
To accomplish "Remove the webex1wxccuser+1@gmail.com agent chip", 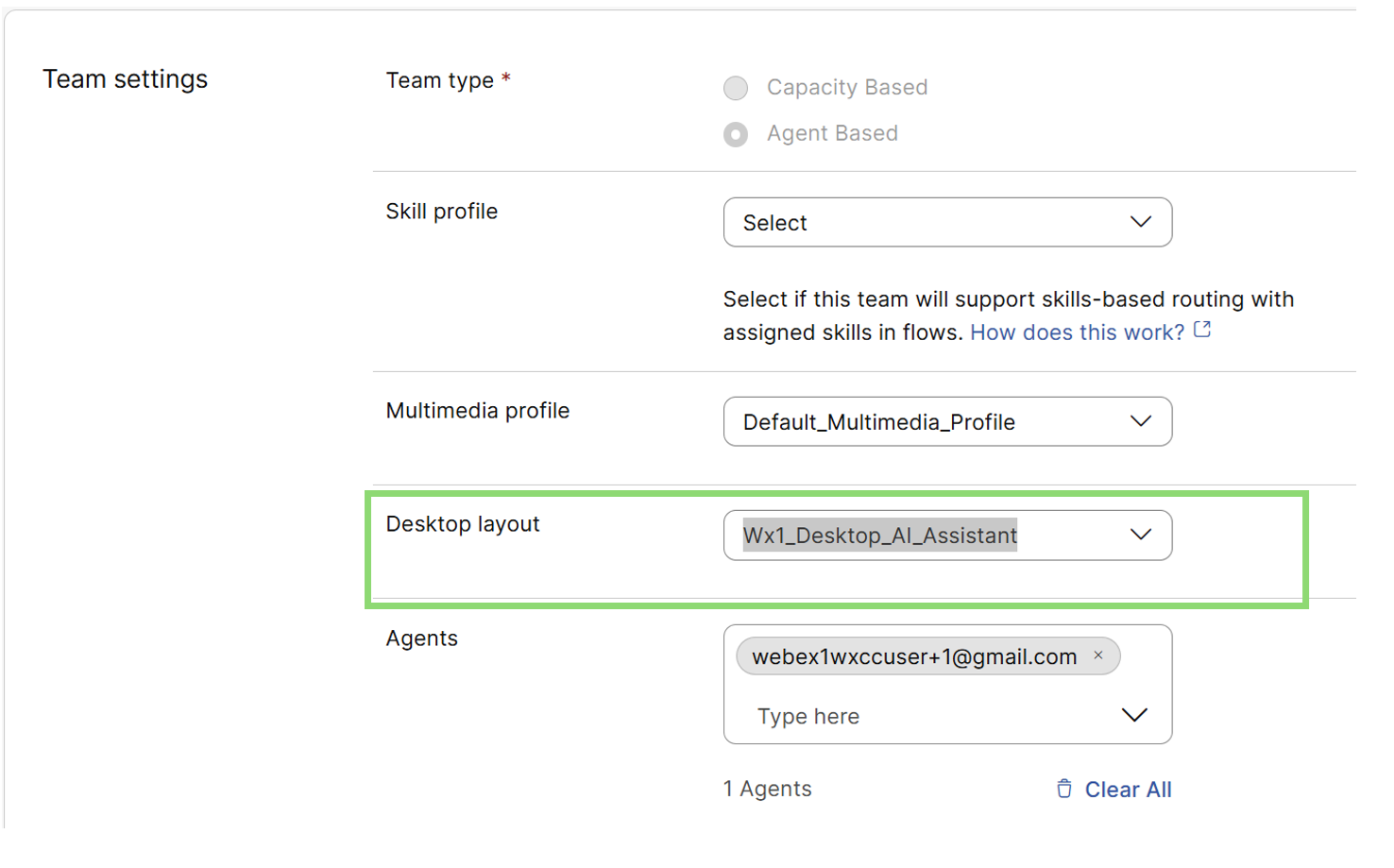I will tap(1098, 655).
